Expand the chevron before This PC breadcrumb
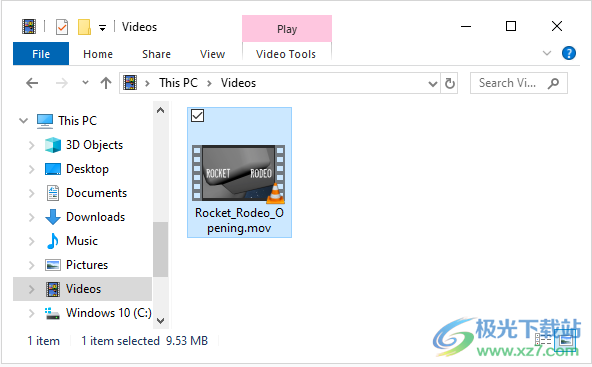This screenshot has height=367, width=592. (x=147, y=83)
